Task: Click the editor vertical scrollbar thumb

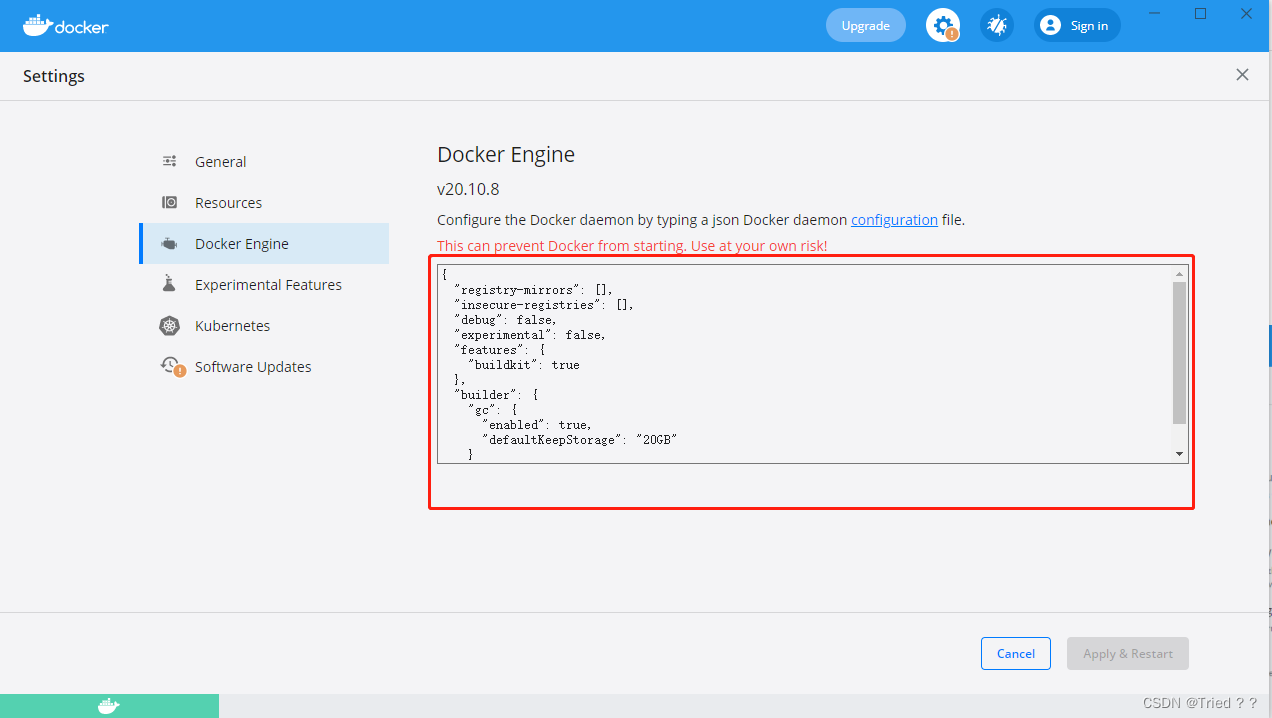Action: tap(1180, 352)
